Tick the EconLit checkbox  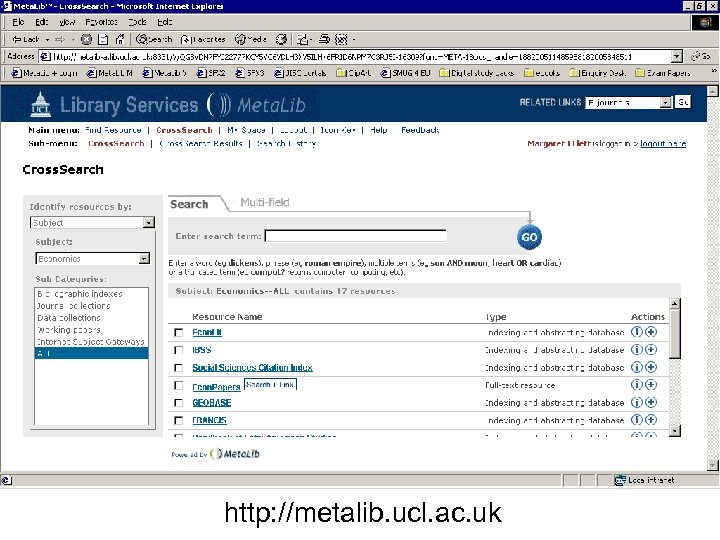[x=179, y=332]
